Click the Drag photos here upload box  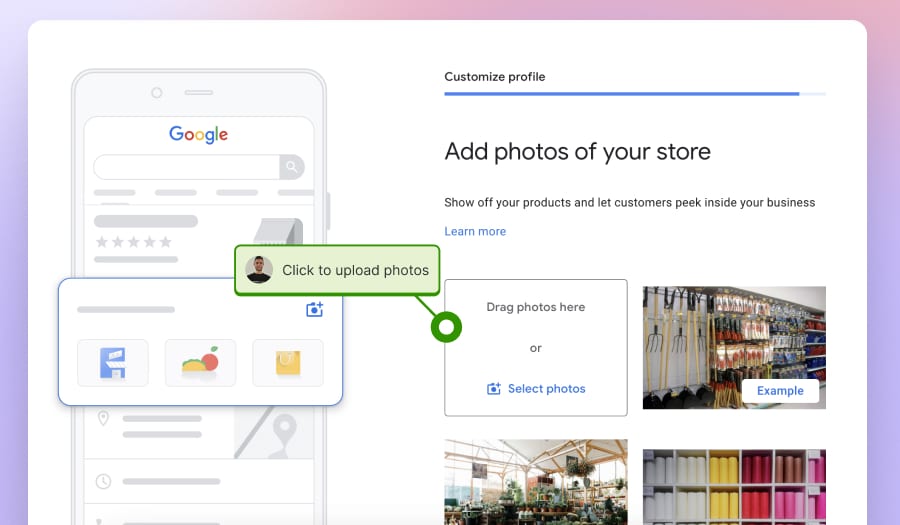[x=536, y=348]
